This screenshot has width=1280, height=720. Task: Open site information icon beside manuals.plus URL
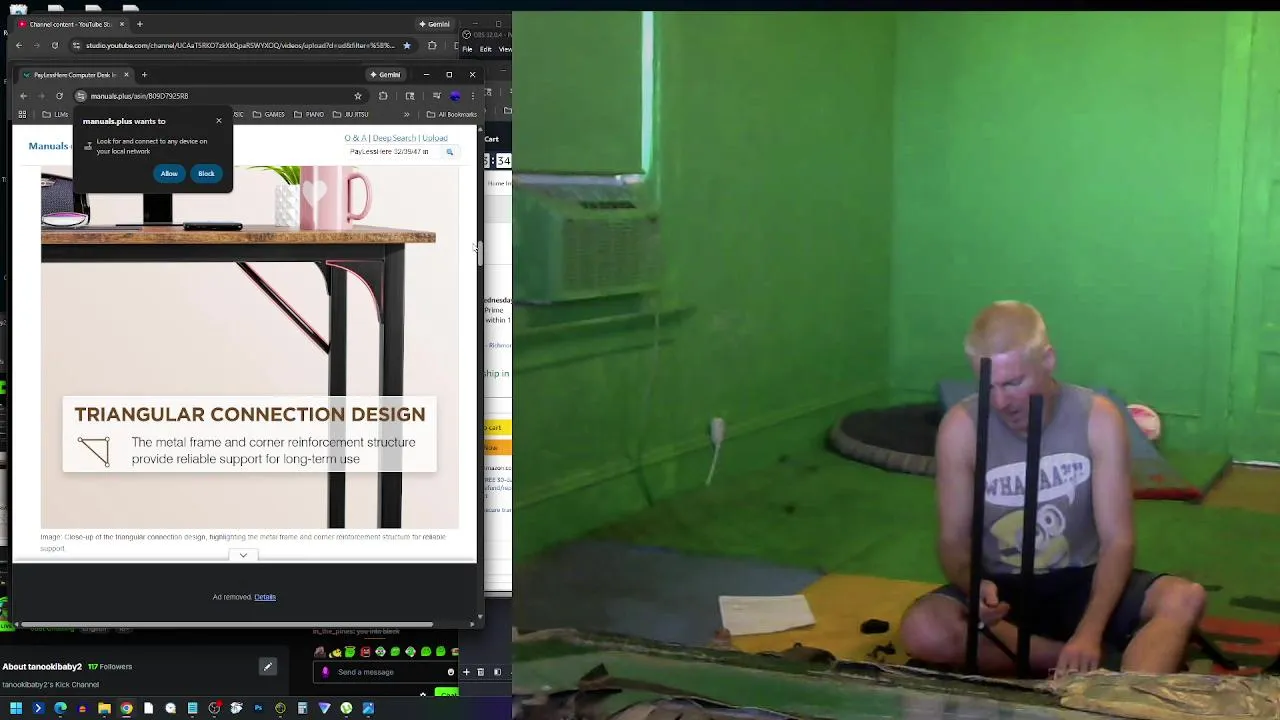click(x=81, y=96)
